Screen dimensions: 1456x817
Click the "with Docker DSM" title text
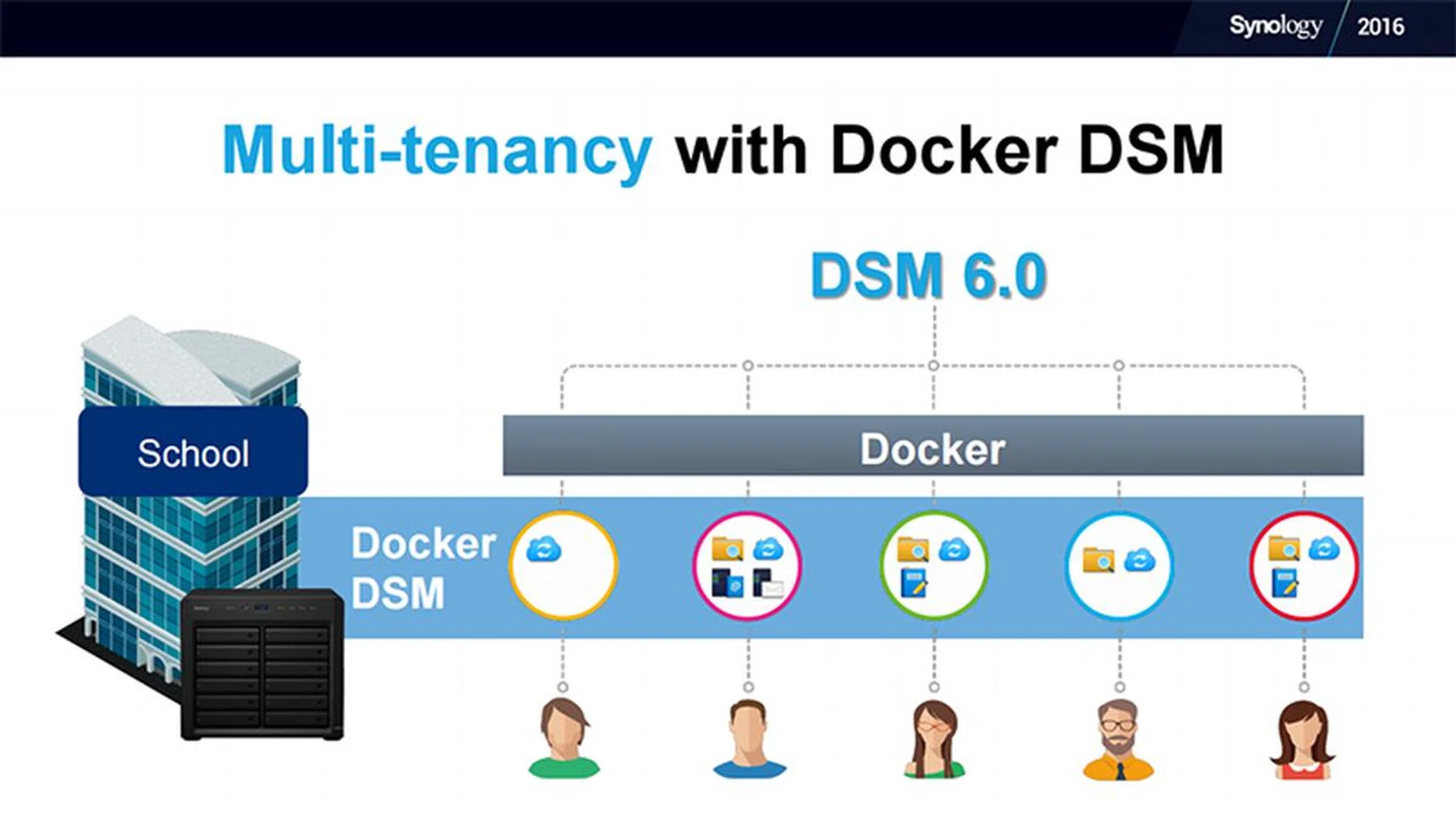[x=949, y=150]
